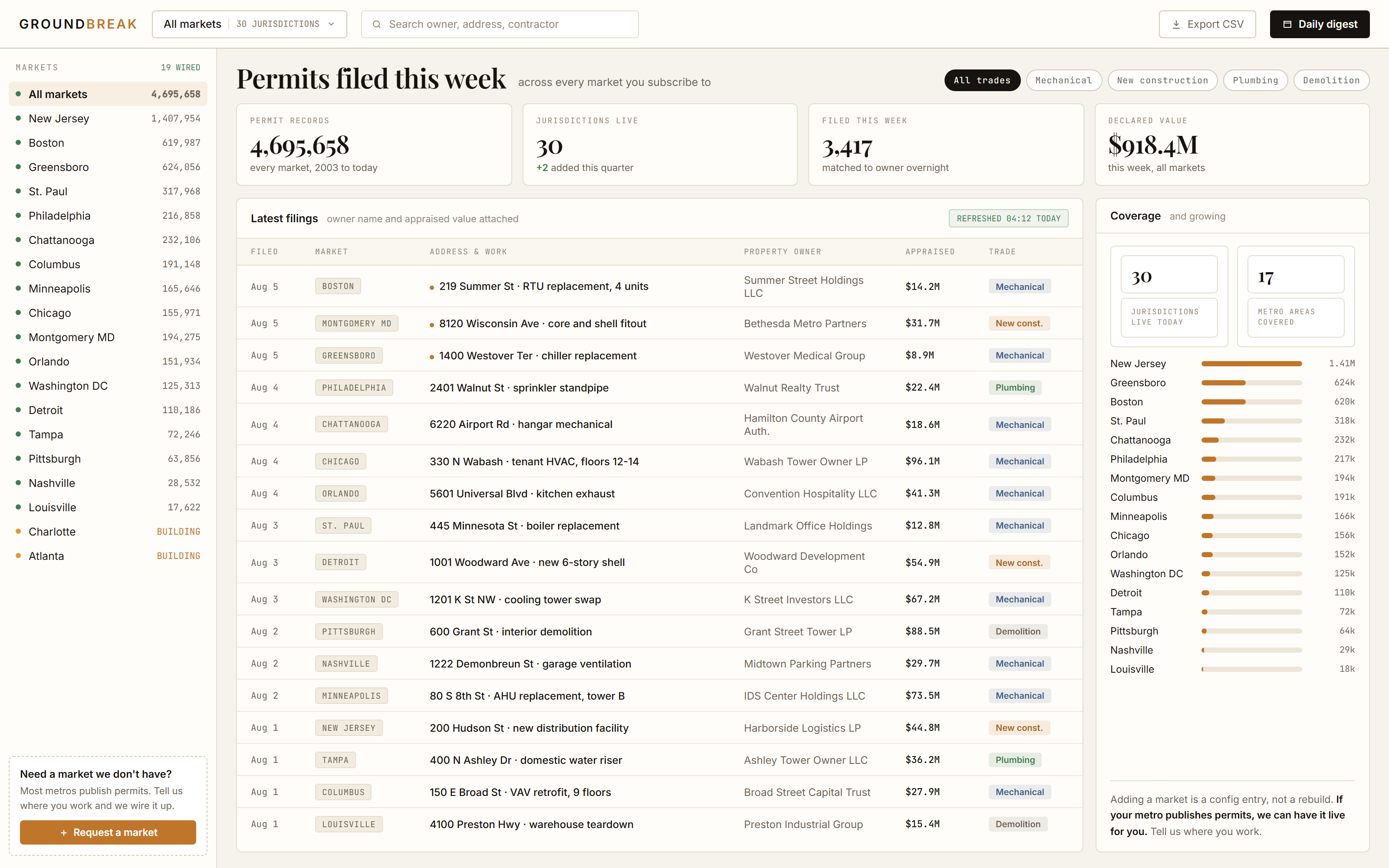Screen dimensions: 1389x868
Task: Click the Request a market button
Action: 108,832
